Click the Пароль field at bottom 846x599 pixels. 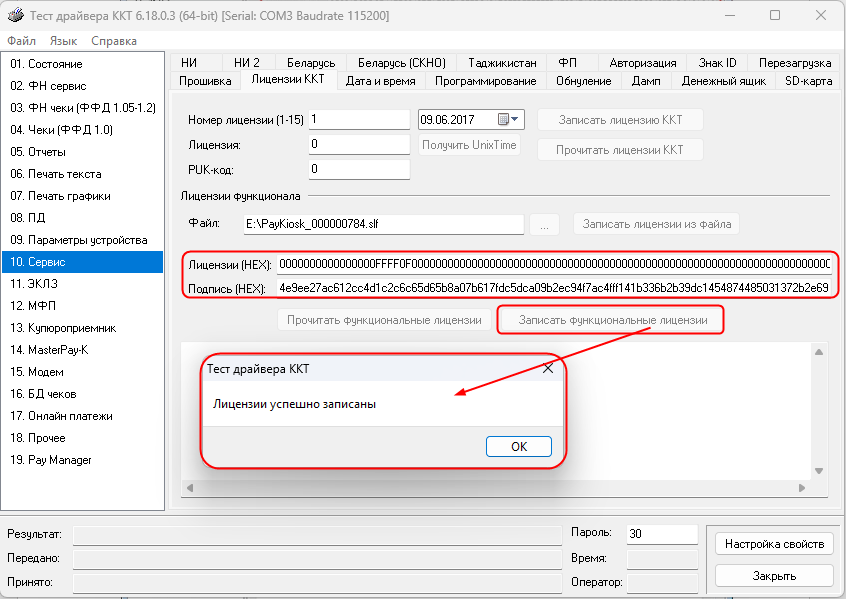(x=661, y=534)
